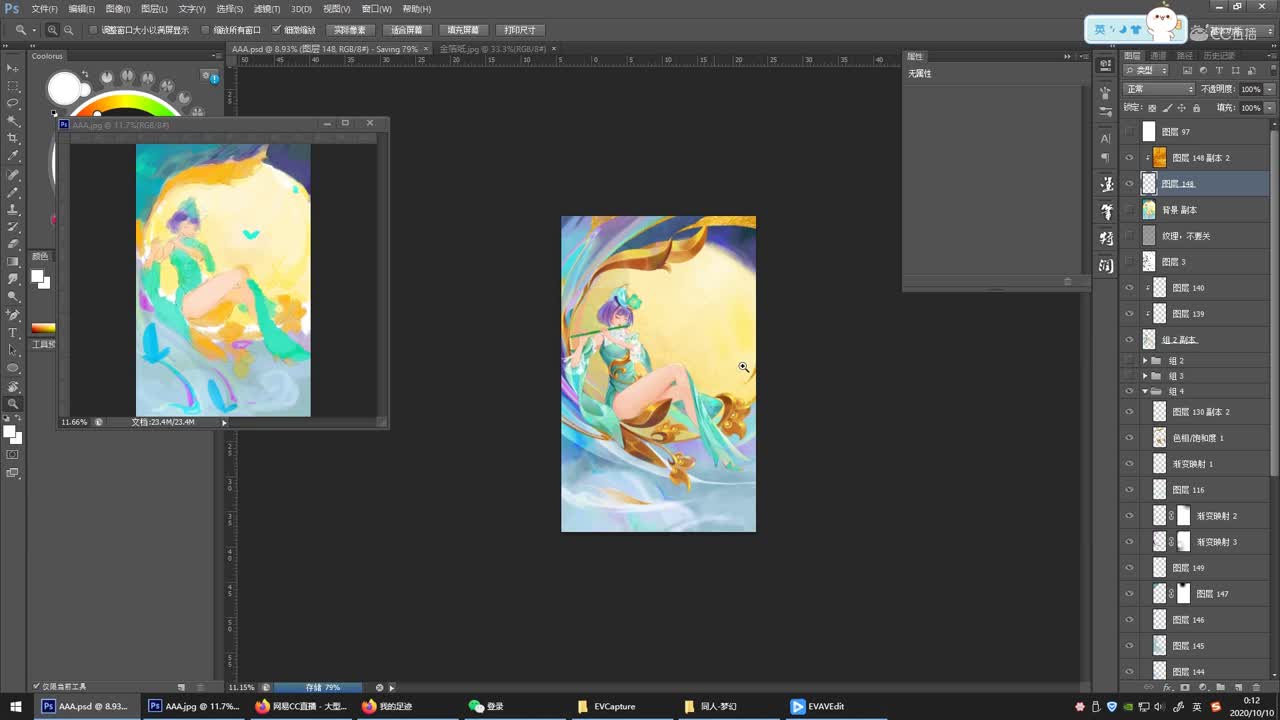Toggle zoom all windows checkbox
Screen dimensions: 1280x720
pyautogui.click(x=206, y=30)
